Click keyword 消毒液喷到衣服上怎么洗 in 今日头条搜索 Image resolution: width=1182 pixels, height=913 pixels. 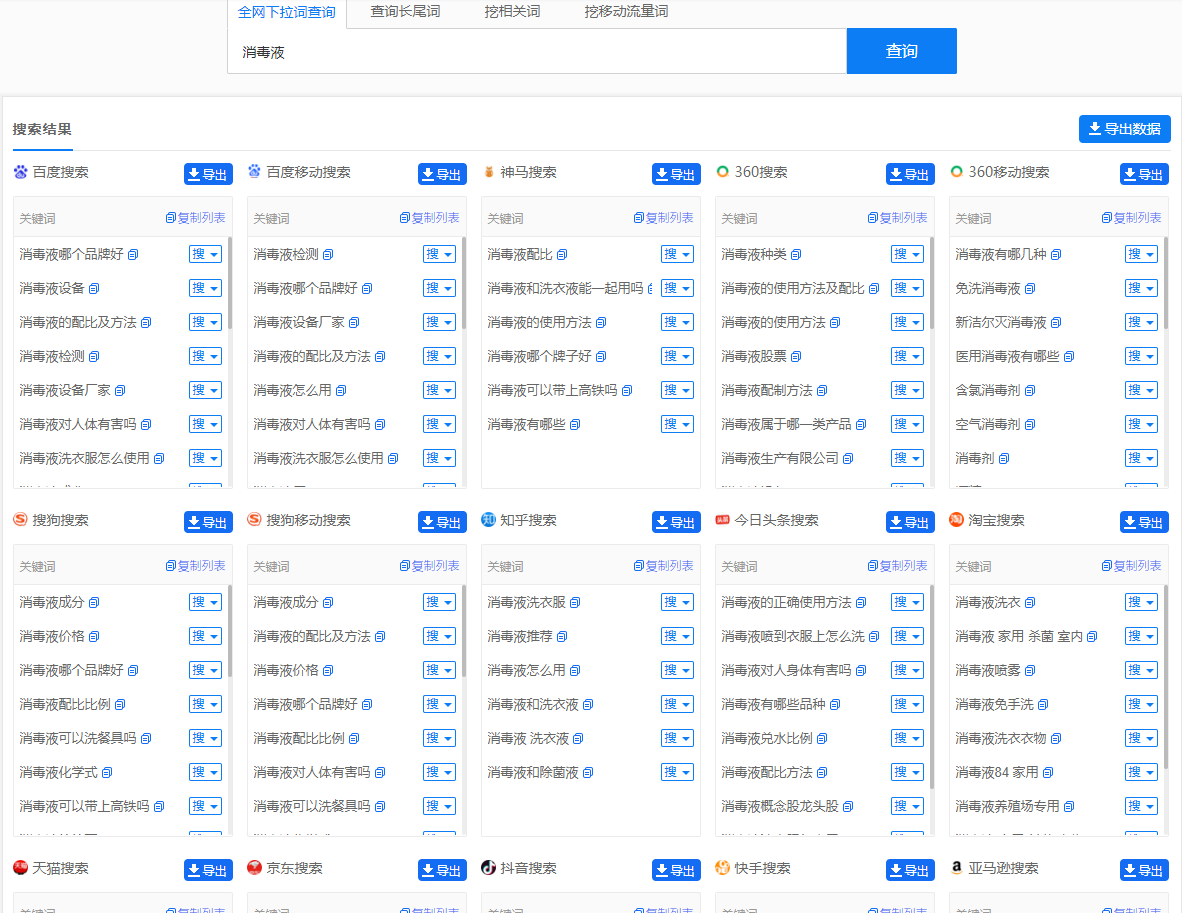tap(792, 637)
